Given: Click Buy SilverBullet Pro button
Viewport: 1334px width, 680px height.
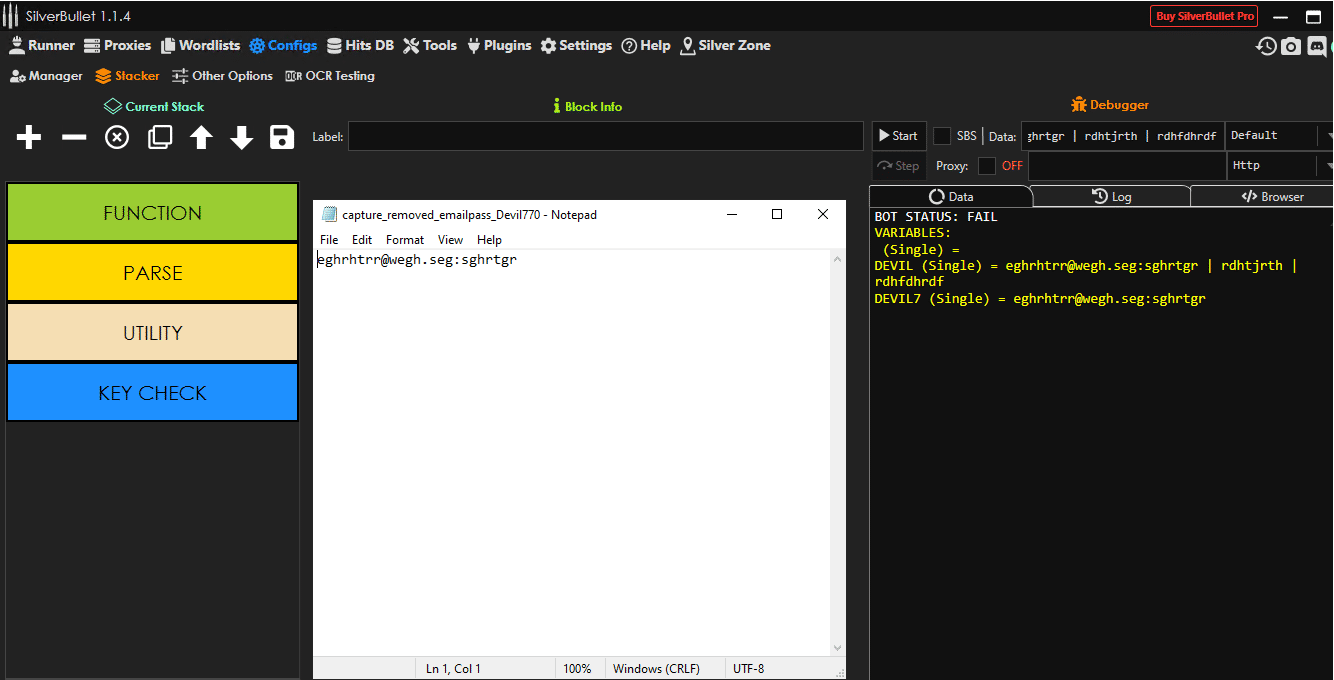Looking at the screenshot, I should 1204,16.
